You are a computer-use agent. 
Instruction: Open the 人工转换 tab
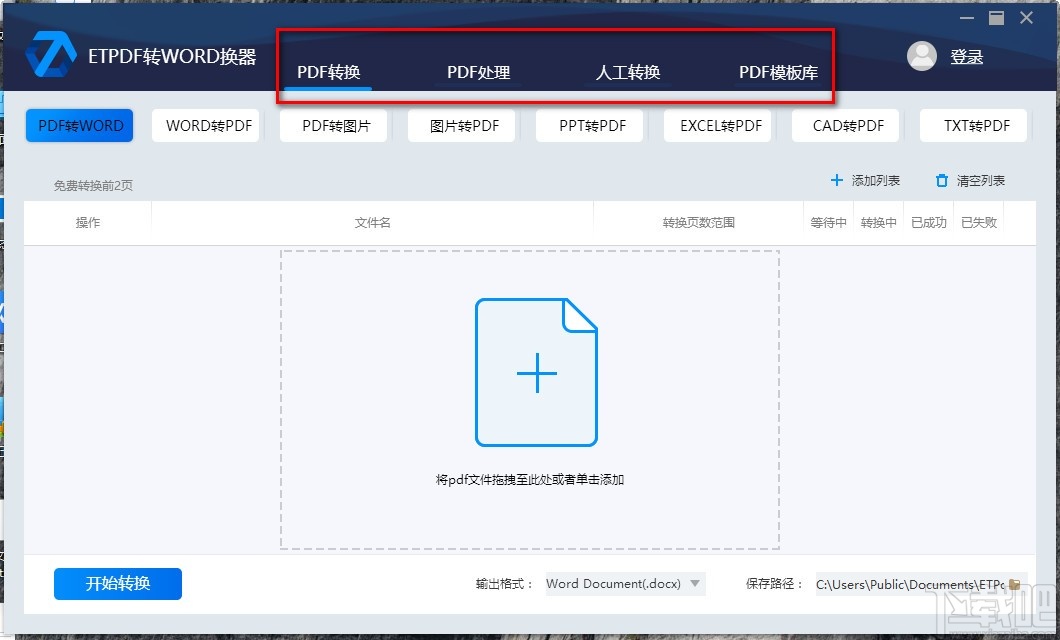628,72
